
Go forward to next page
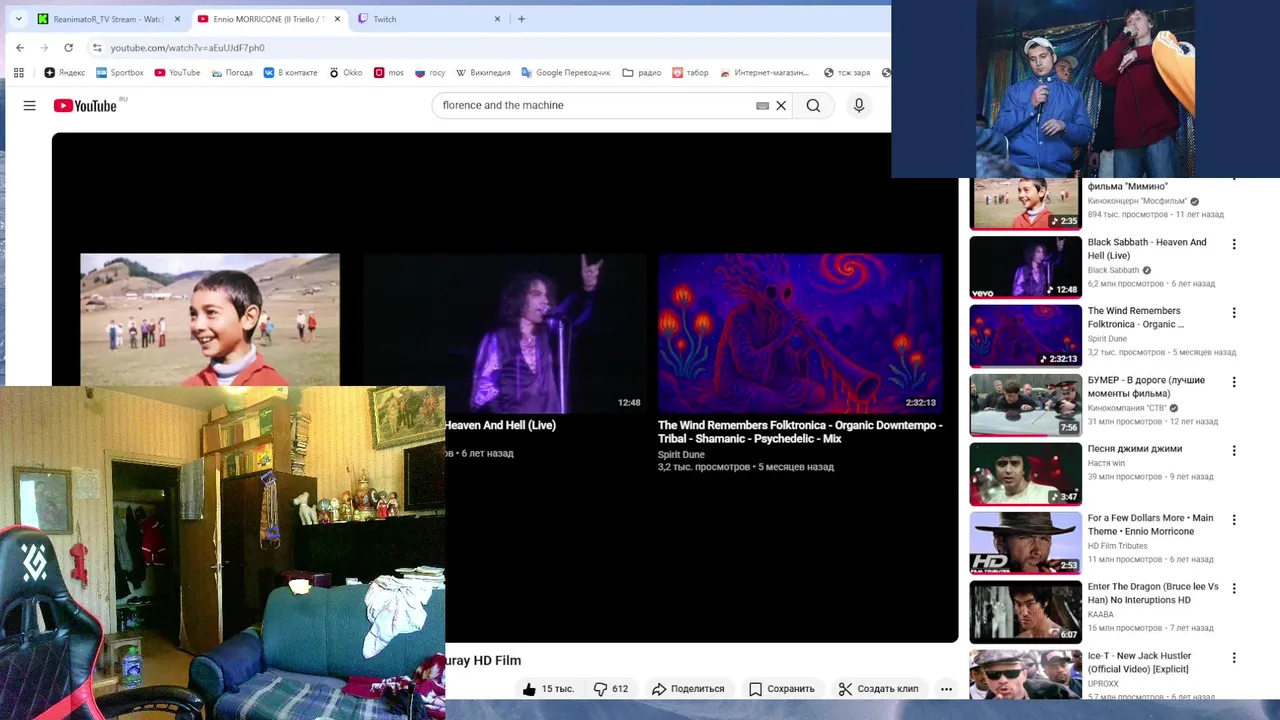[x=44, y=47]
